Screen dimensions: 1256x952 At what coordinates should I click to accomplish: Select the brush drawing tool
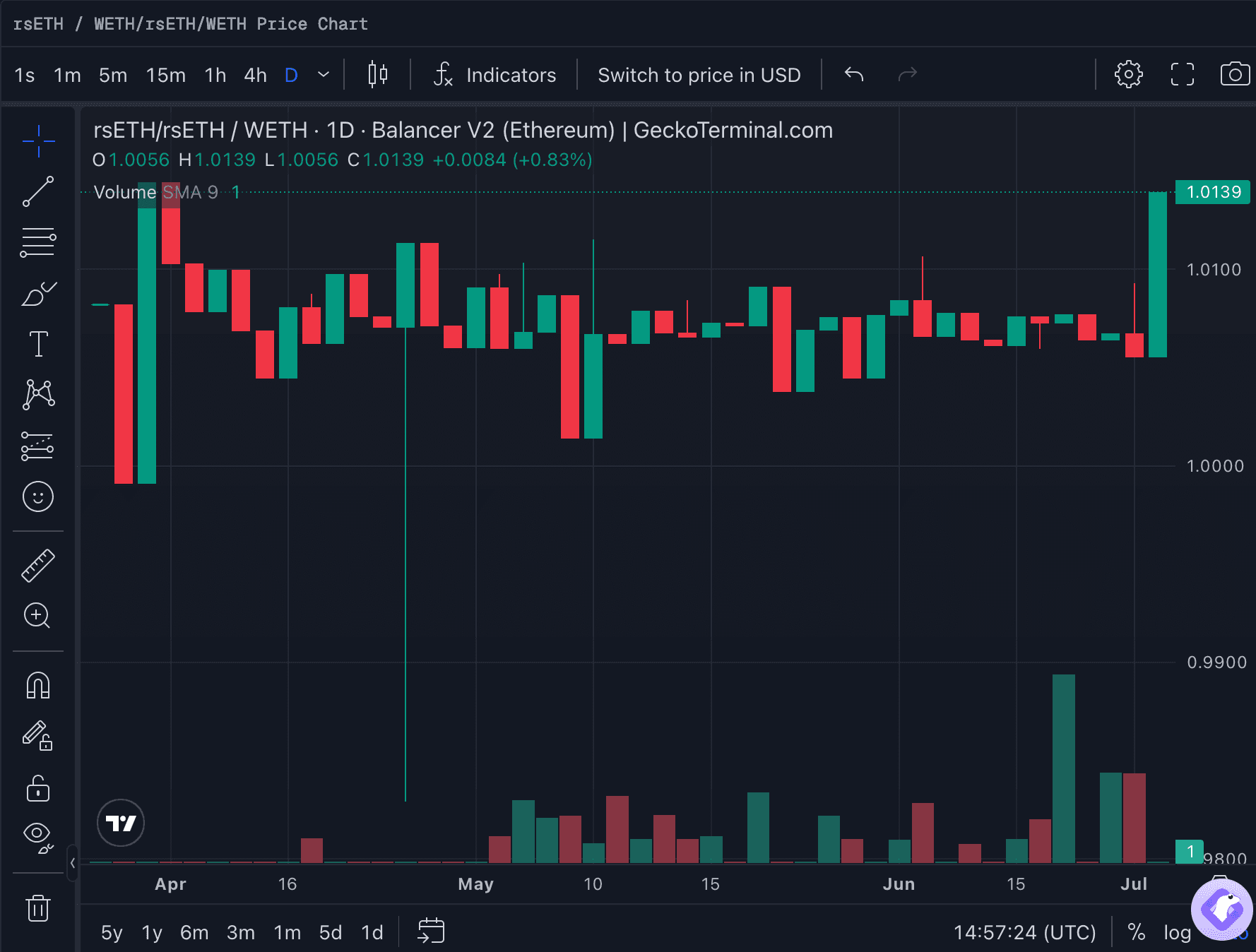click(x=38, y=293)
